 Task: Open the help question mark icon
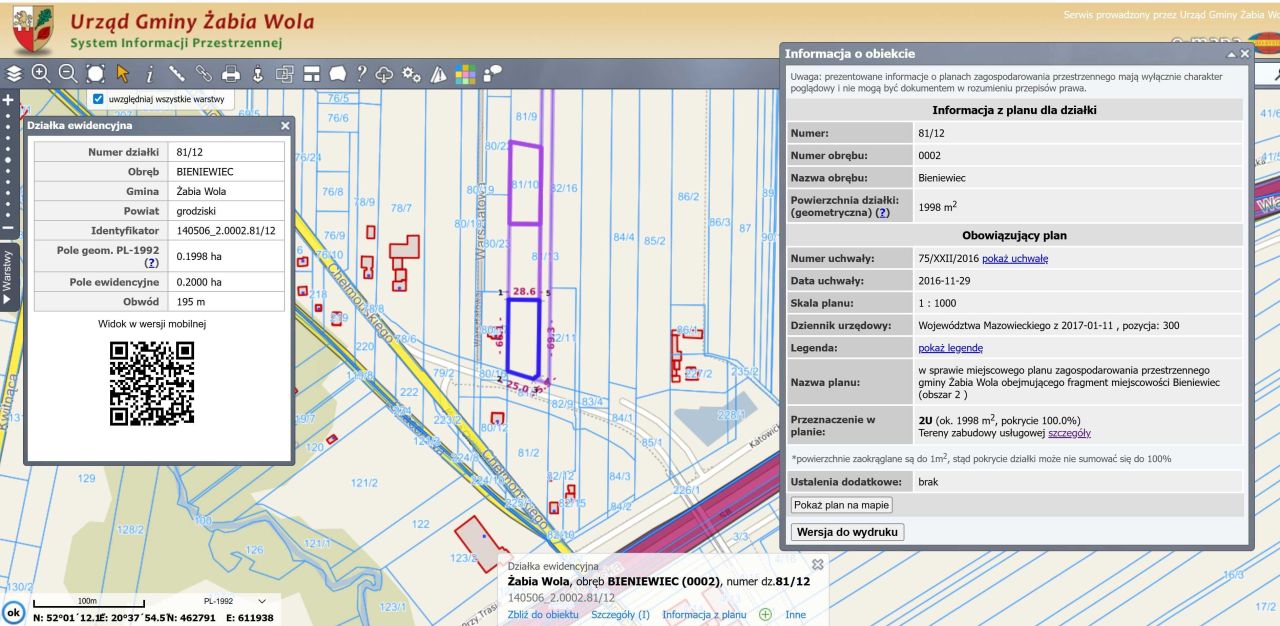361,73
